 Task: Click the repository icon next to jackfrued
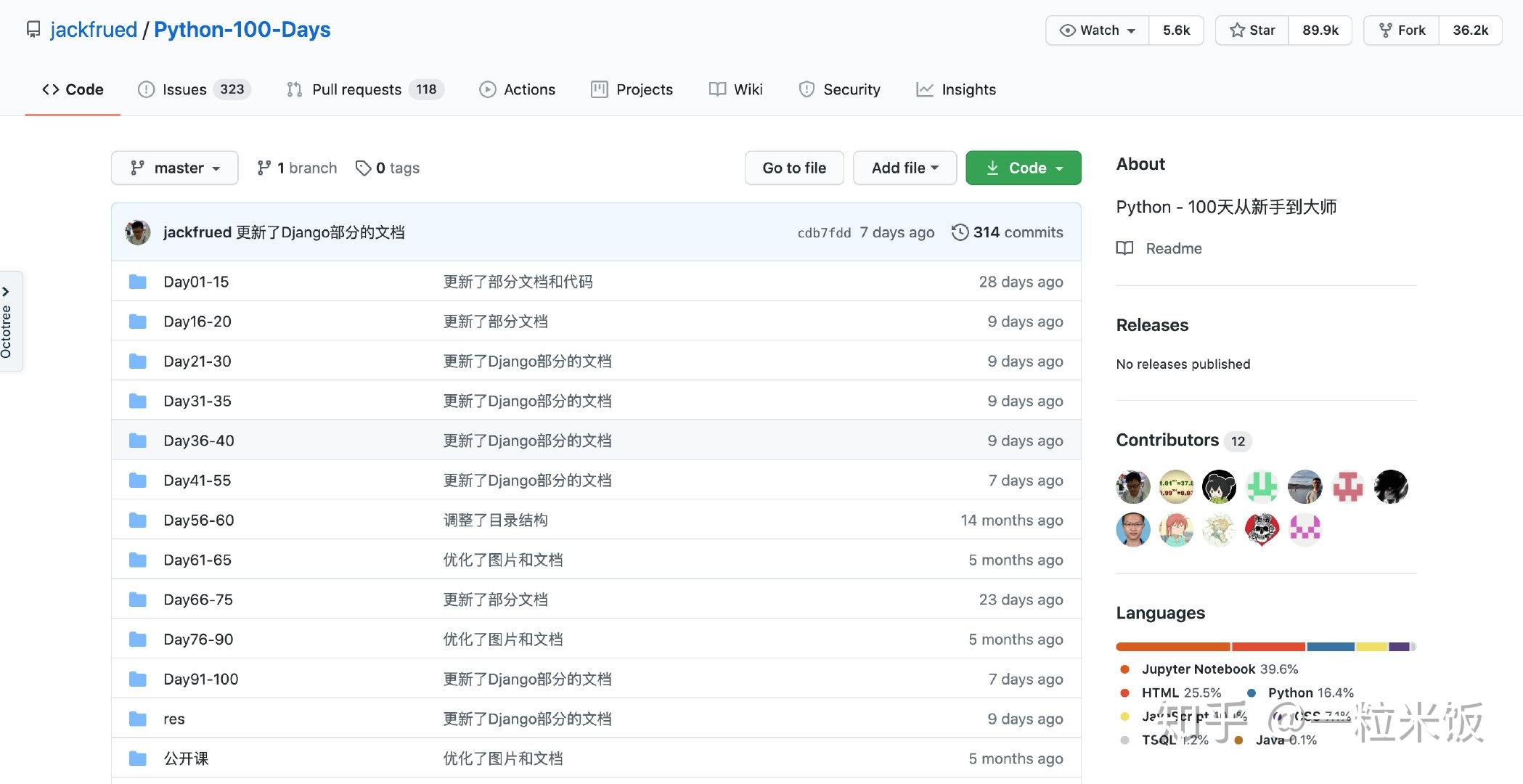(34, 29)
